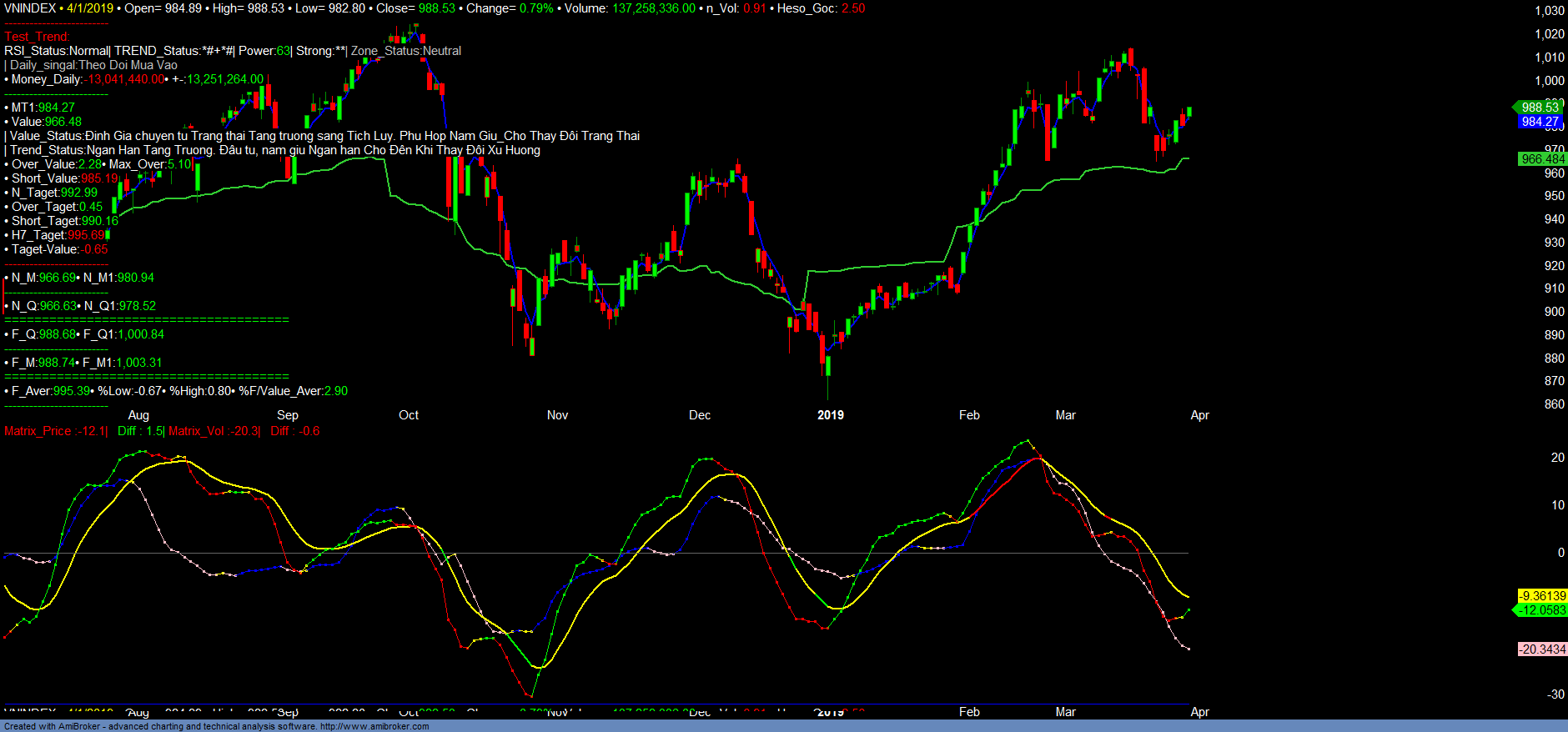This screenshot has height=732, width=1568.
Task: Click the 1,030 label on price axis
Action: tap(1550, 11)
